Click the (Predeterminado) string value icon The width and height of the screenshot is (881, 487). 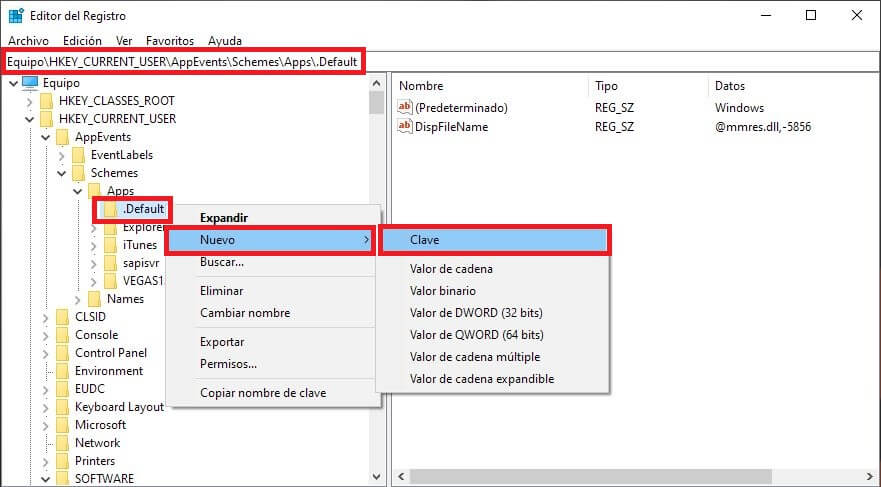405,107
